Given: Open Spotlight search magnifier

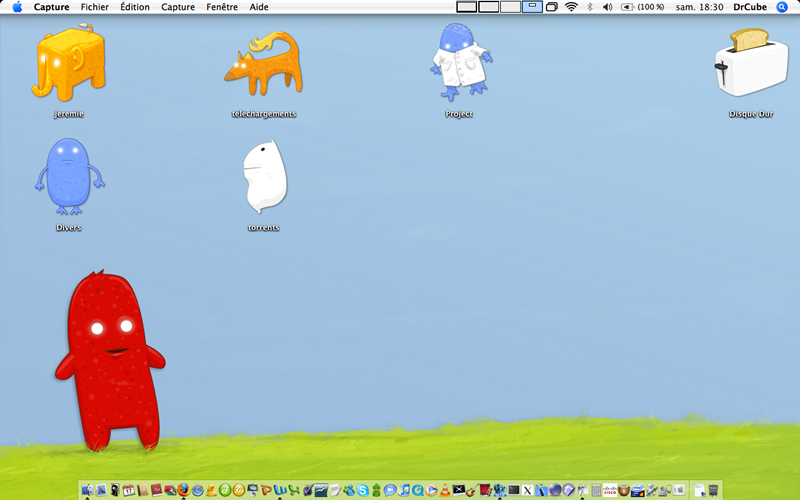Looking at the screenshot, I should 782,7.
